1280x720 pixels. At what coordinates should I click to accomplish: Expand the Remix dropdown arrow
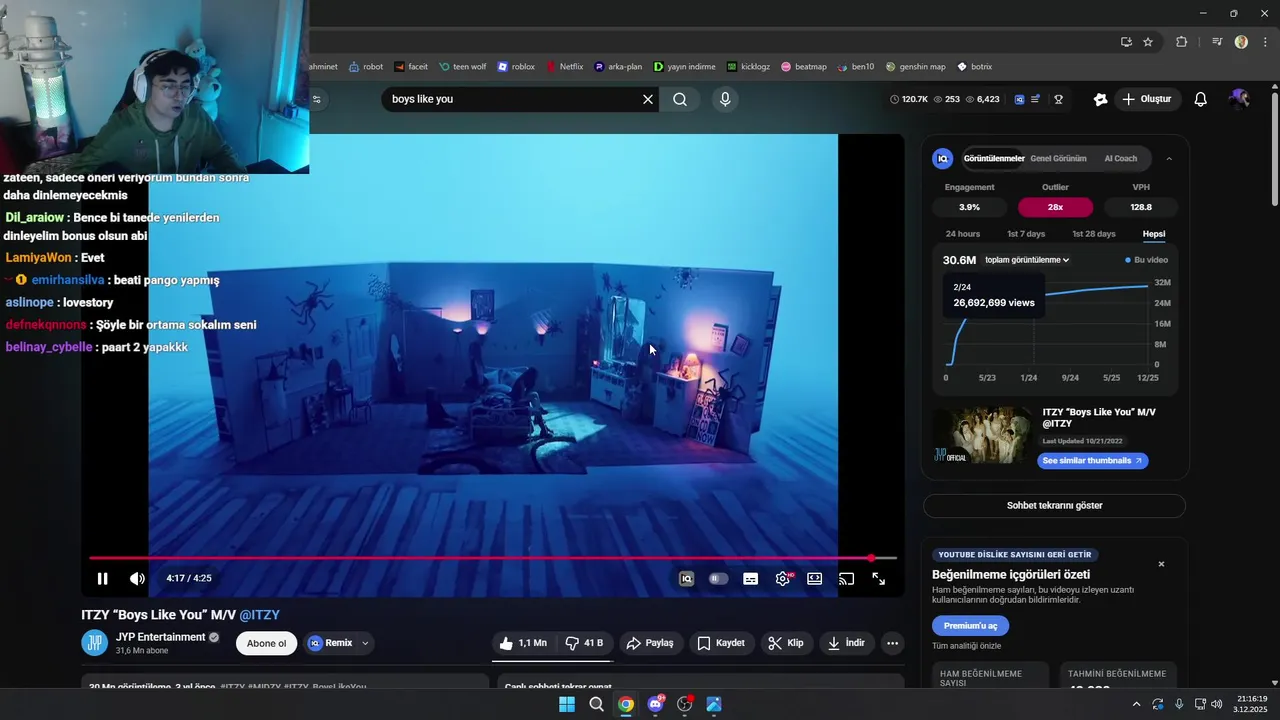pyautogui.click(x=365, y=643)
